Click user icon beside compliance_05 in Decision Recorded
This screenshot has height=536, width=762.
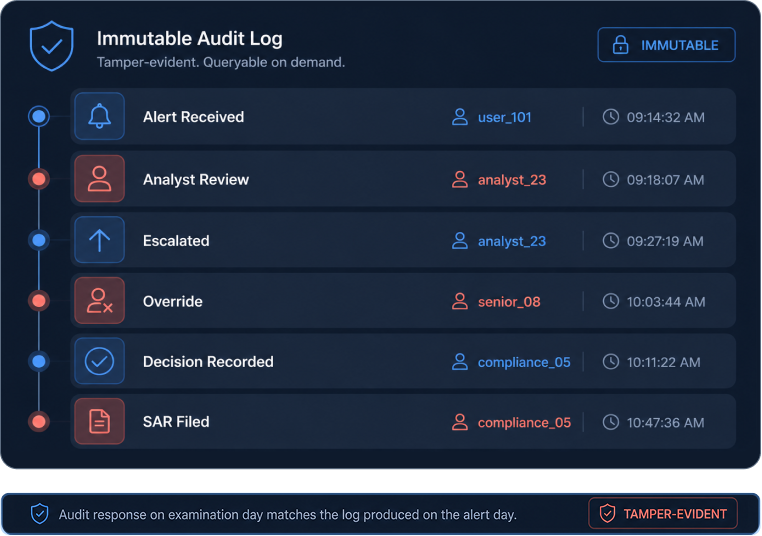coord(460,362)
